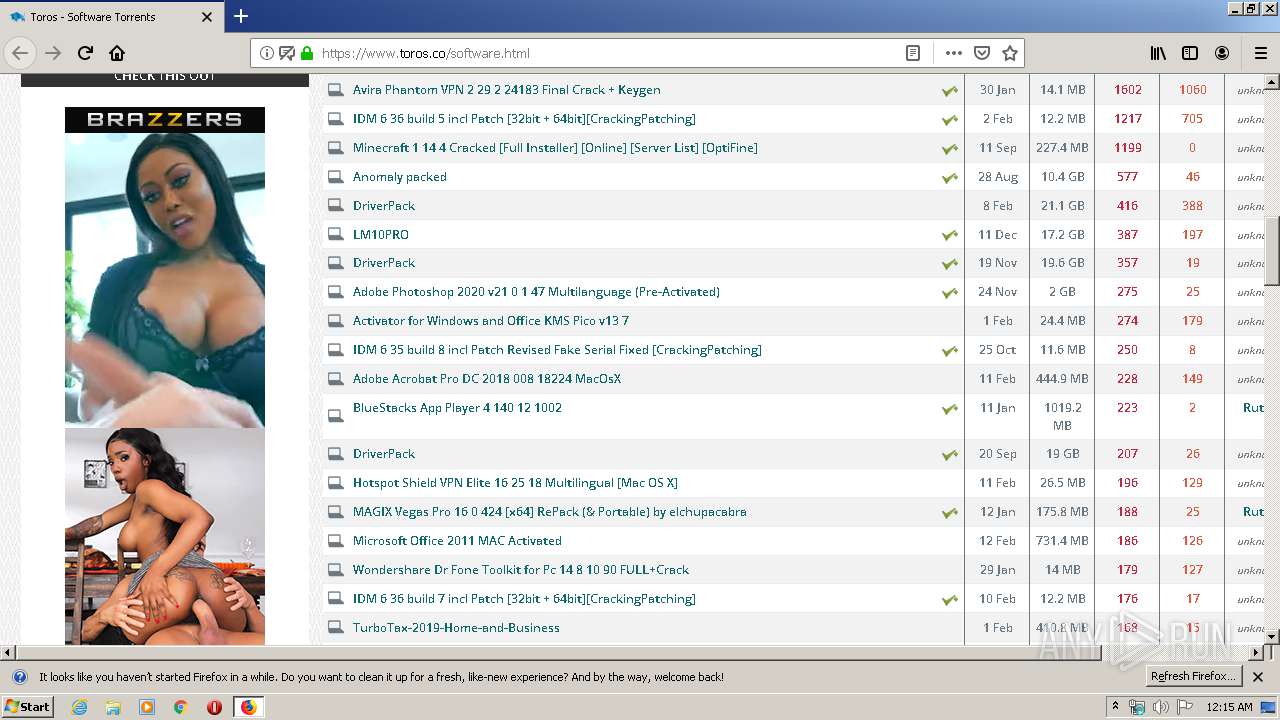The width and height of the screenshot is (1280, 720).
Task: Click the Refresh Firefox button
Action: pyautogui.click(x=1193, y=677)
